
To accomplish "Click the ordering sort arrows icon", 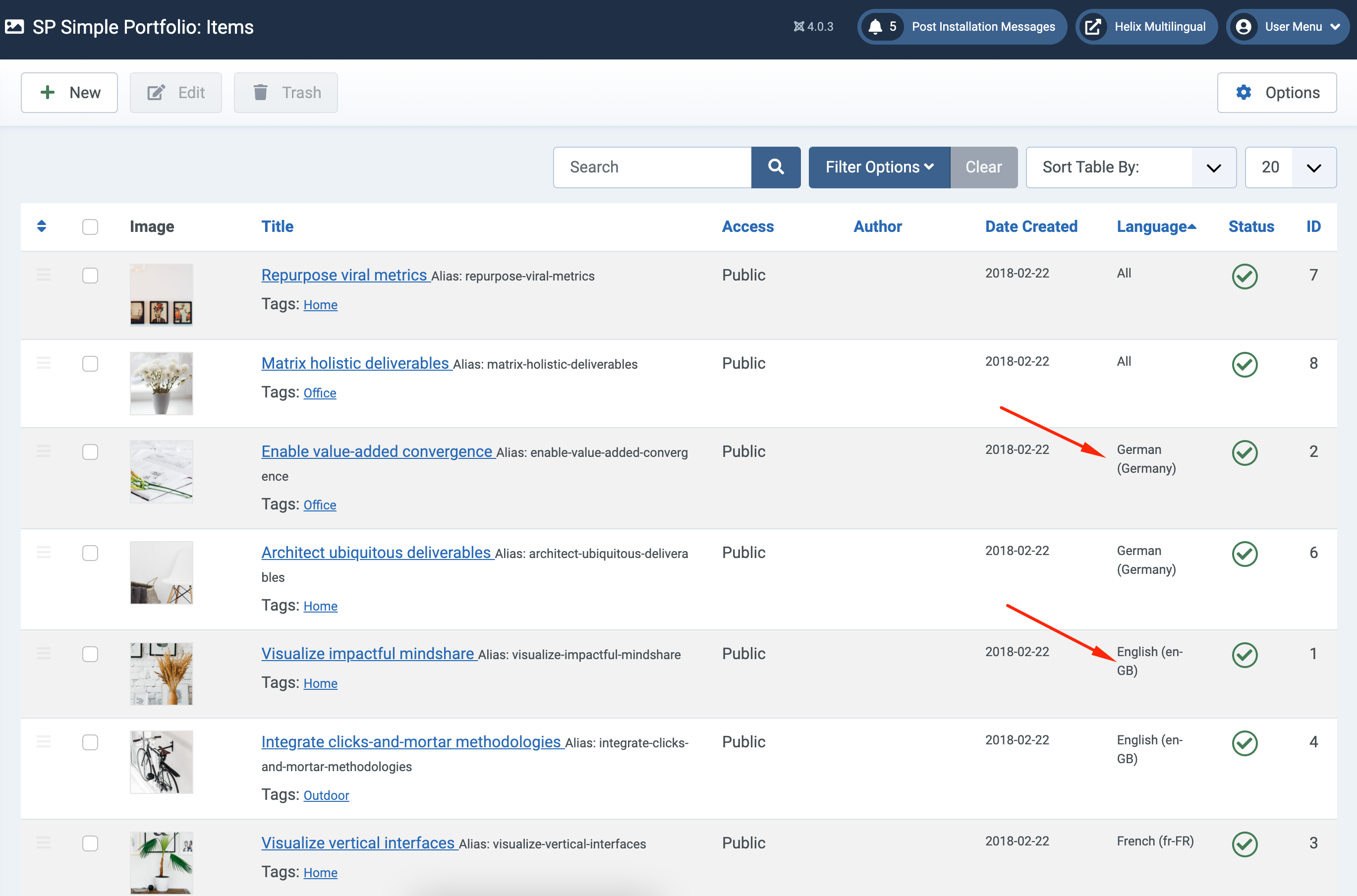I will tap(41, 226).
